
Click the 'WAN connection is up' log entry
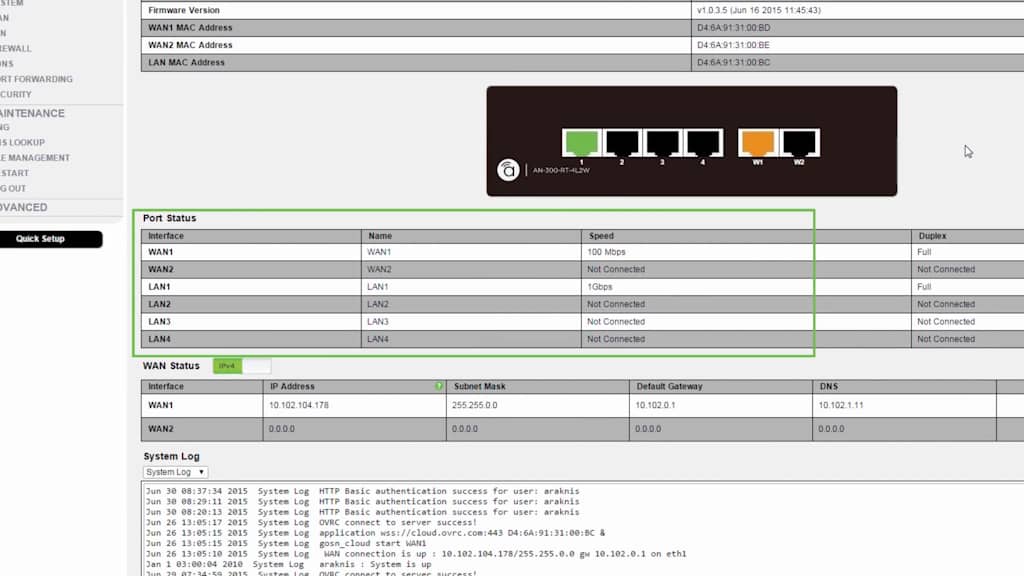pos(415,554)
